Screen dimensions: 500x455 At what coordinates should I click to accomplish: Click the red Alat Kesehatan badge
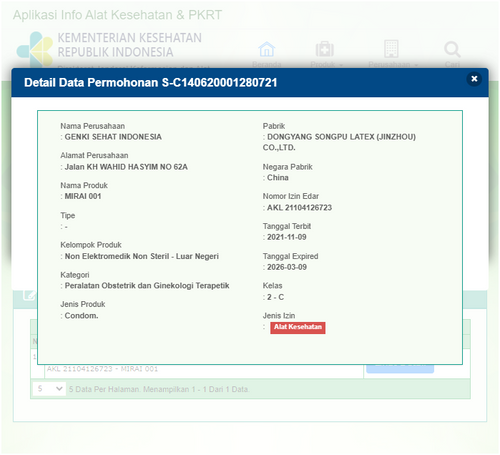coord(298,327)
